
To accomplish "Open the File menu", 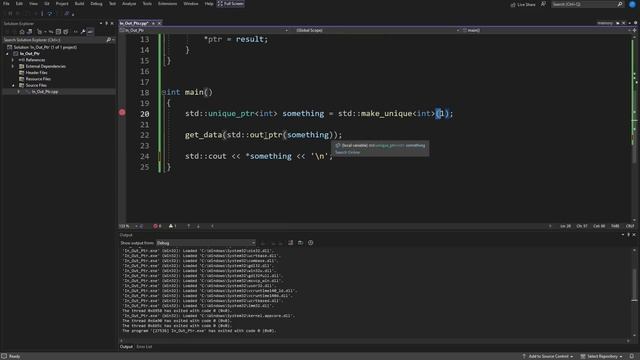I will (x=6, y=4).
